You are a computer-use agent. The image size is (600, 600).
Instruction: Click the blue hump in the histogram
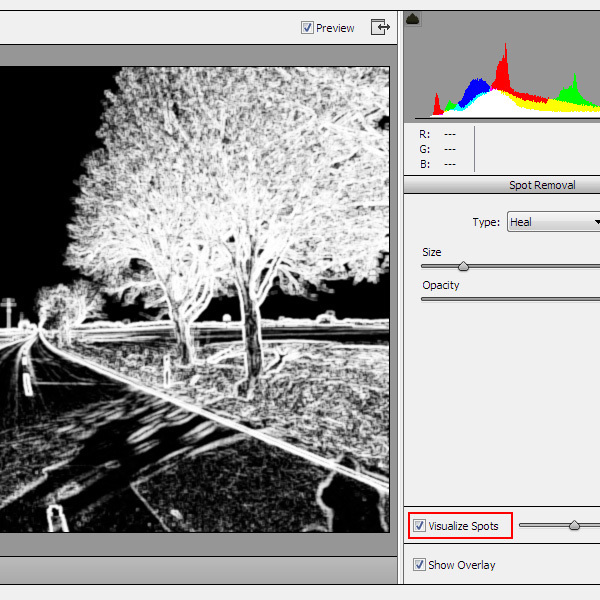[x=479, y=90]
